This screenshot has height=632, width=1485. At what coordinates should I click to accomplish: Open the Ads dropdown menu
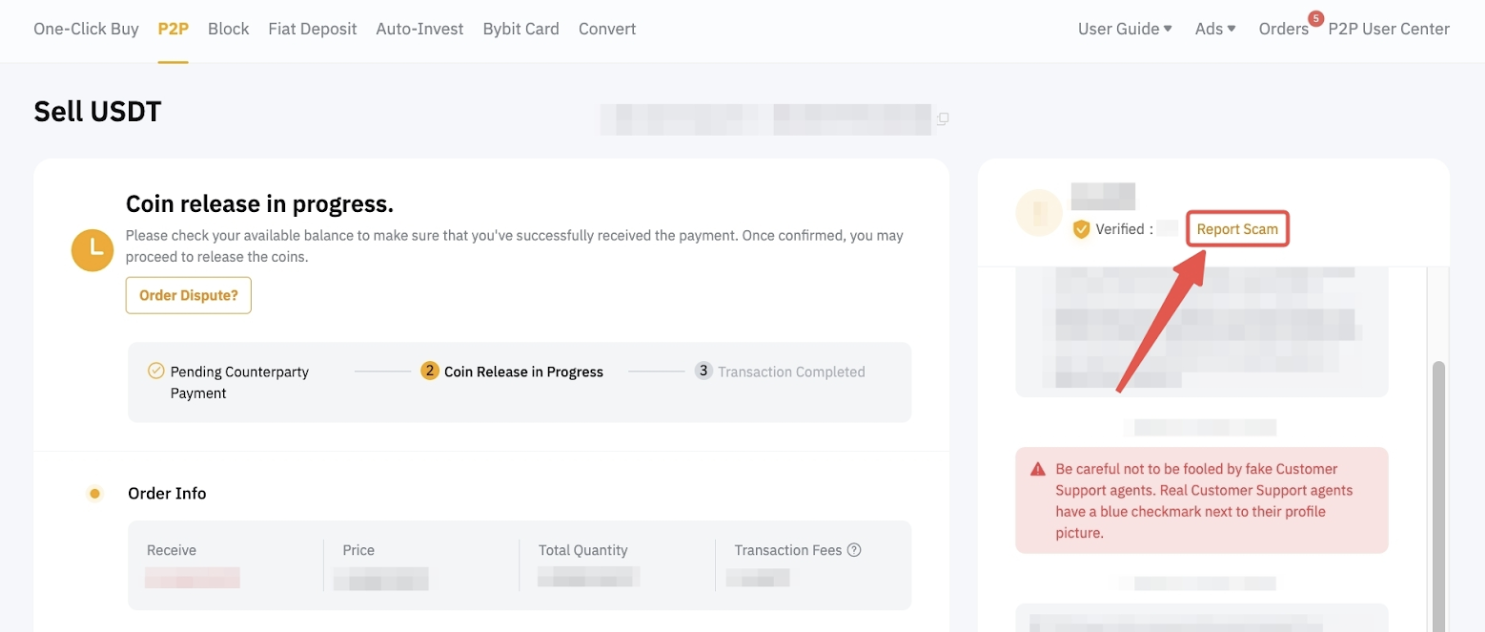point(1215,29)
